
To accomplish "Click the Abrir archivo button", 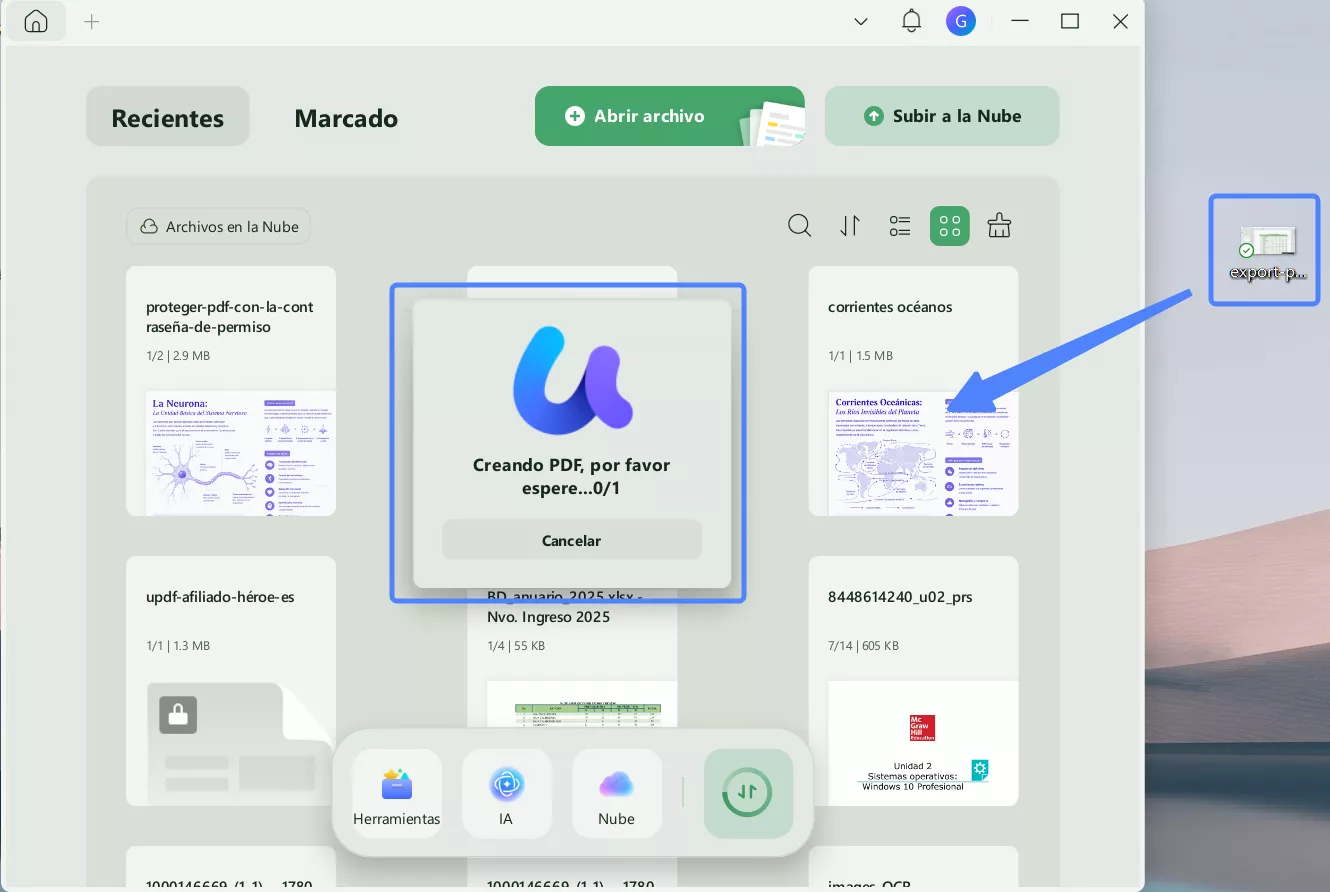I will pyautogui.click(x=670, y=116).
